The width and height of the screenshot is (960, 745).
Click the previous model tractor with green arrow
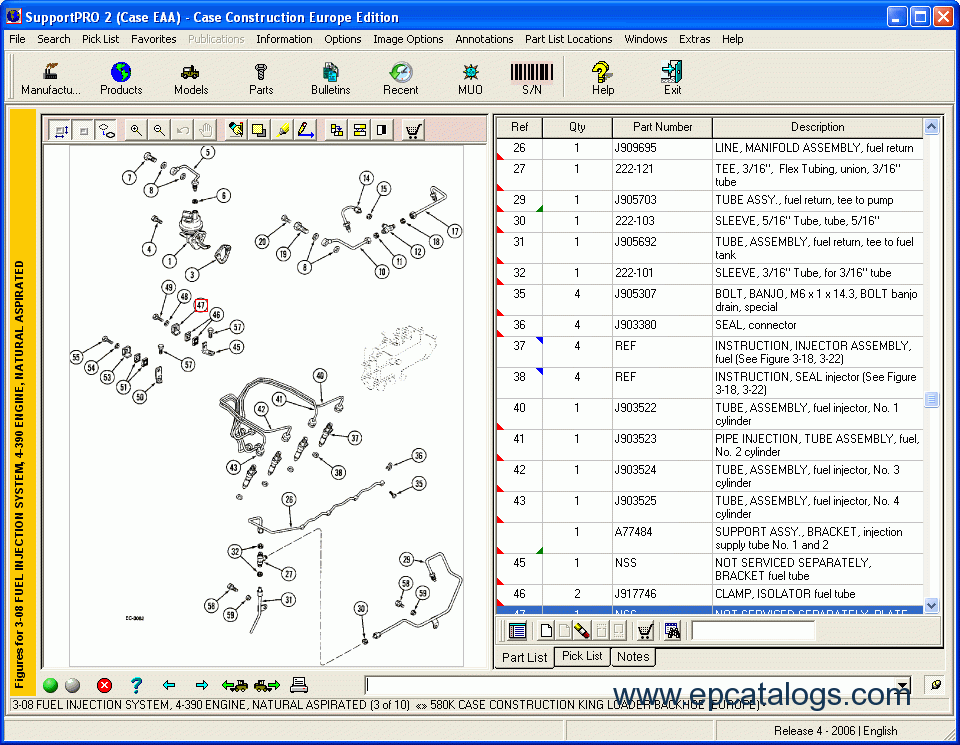(x=234, y=685)
